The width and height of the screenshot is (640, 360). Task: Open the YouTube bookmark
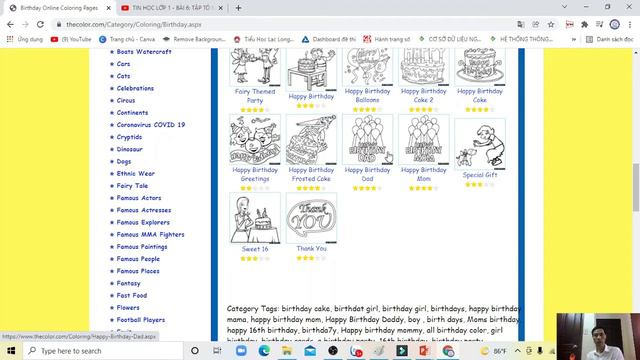click(x=71, y=39)
